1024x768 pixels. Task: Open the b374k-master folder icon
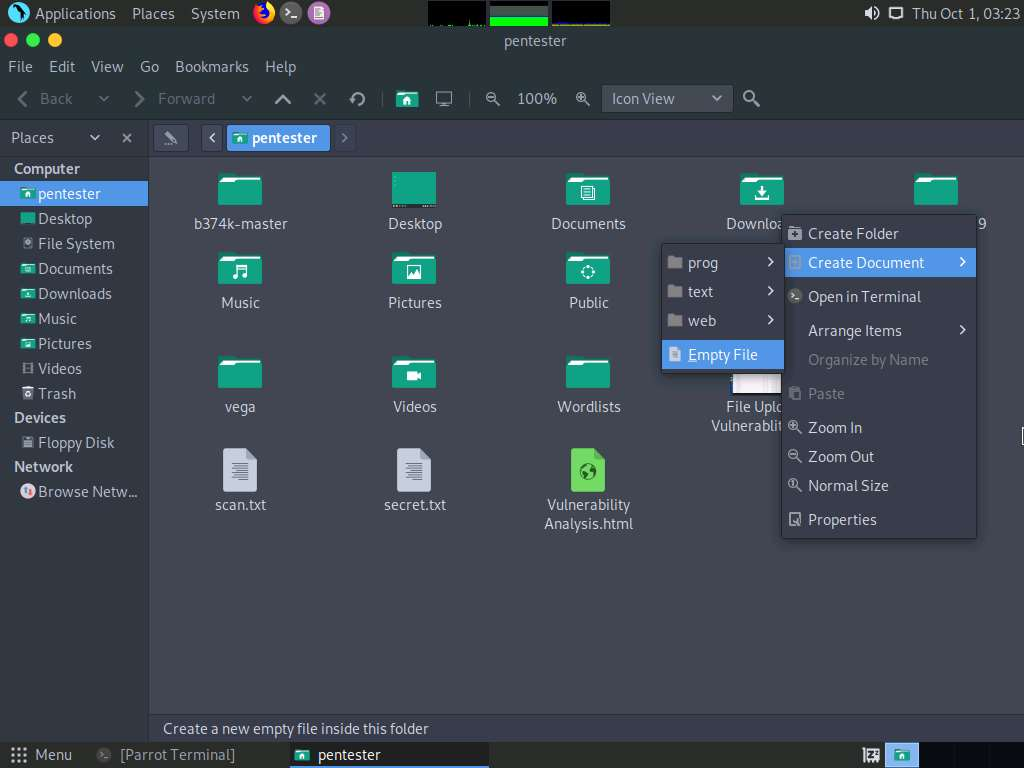tap(240, 190)
